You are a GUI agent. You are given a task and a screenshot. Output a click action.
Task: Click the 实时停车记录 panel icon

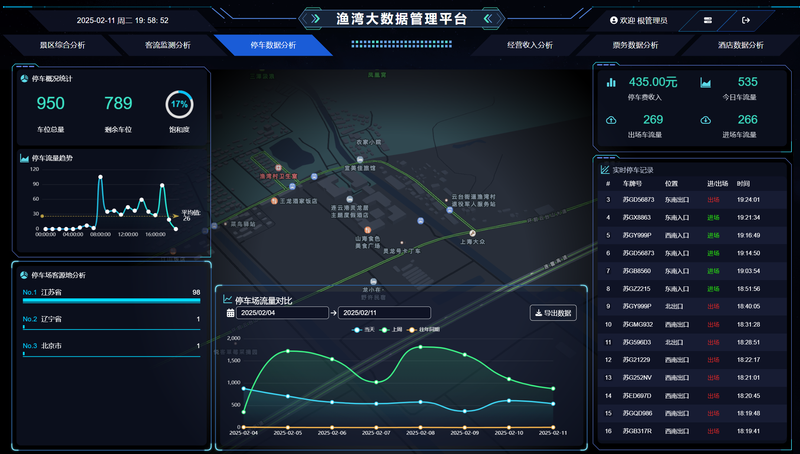coord(605,170)
